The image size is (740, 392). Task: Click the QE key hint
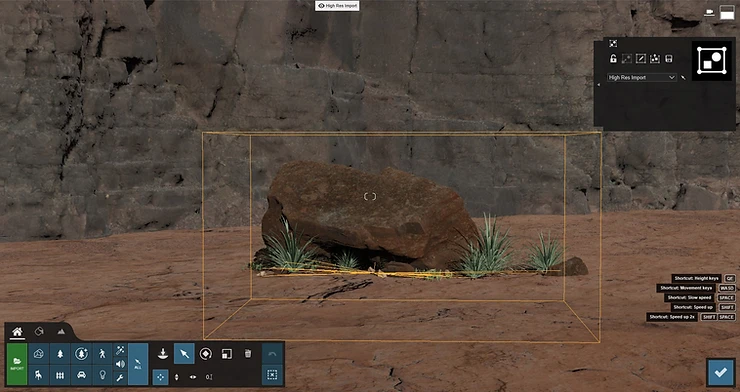[x=730, y=278]
